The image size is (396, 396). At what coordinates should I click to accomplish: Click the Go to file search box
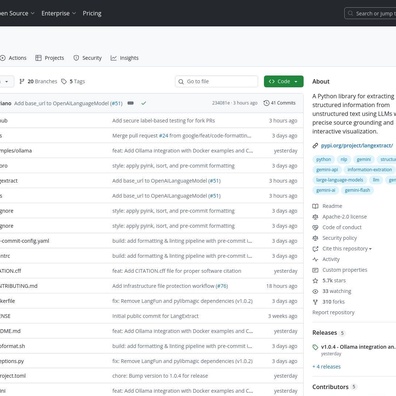[x=216, y=81]
